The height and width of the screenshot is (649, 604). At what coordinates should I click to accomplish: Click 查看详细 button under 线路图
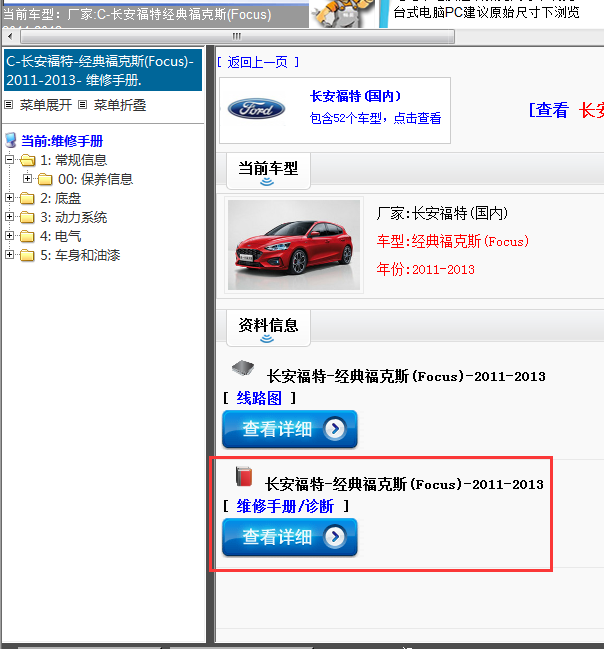pyautogui.click(x=290, y=429)
